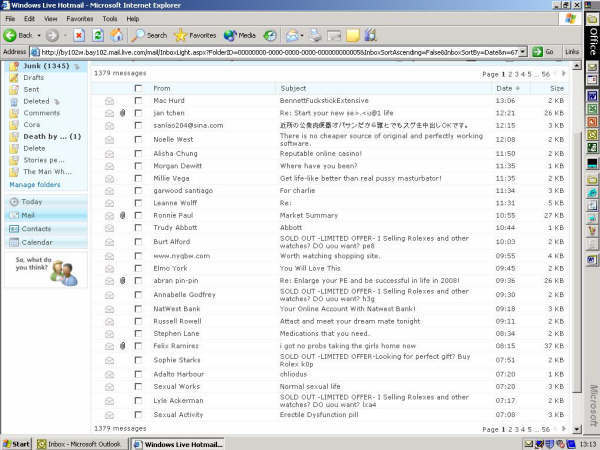Click the attachment paperclip for Felix Ramirez
The image size is (600, 450).
(x=123, y=346)
